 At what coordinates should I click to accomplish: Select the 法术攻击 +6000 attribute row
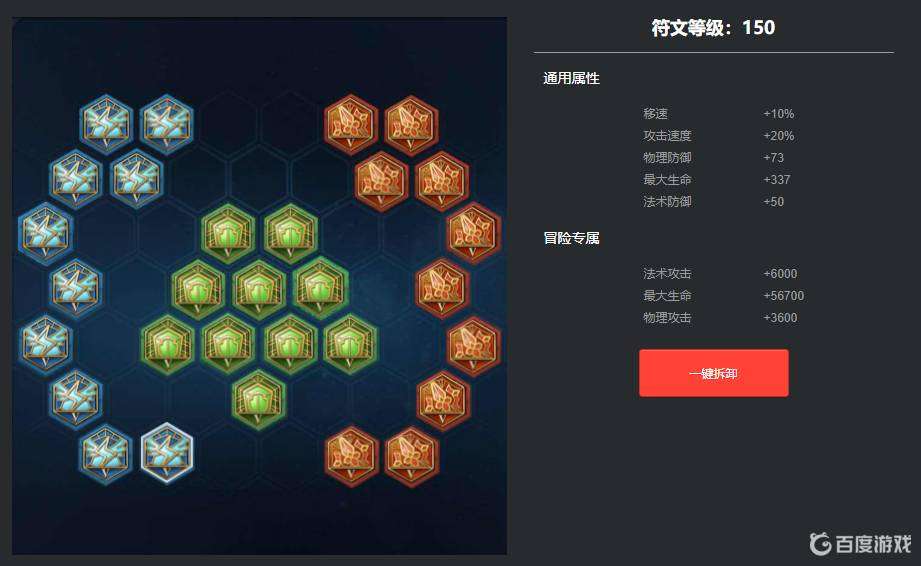[x=720, y=274]
